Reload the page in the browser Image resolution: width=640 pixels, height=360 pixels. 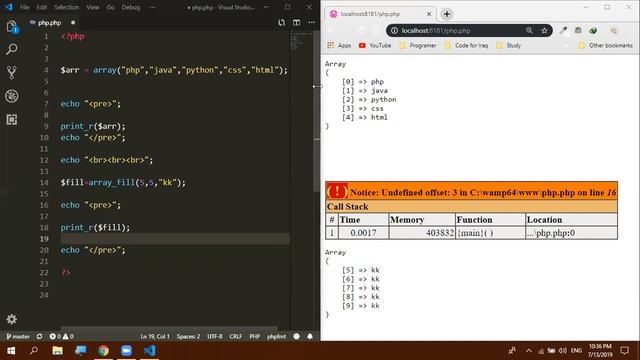tap(360, 31)
